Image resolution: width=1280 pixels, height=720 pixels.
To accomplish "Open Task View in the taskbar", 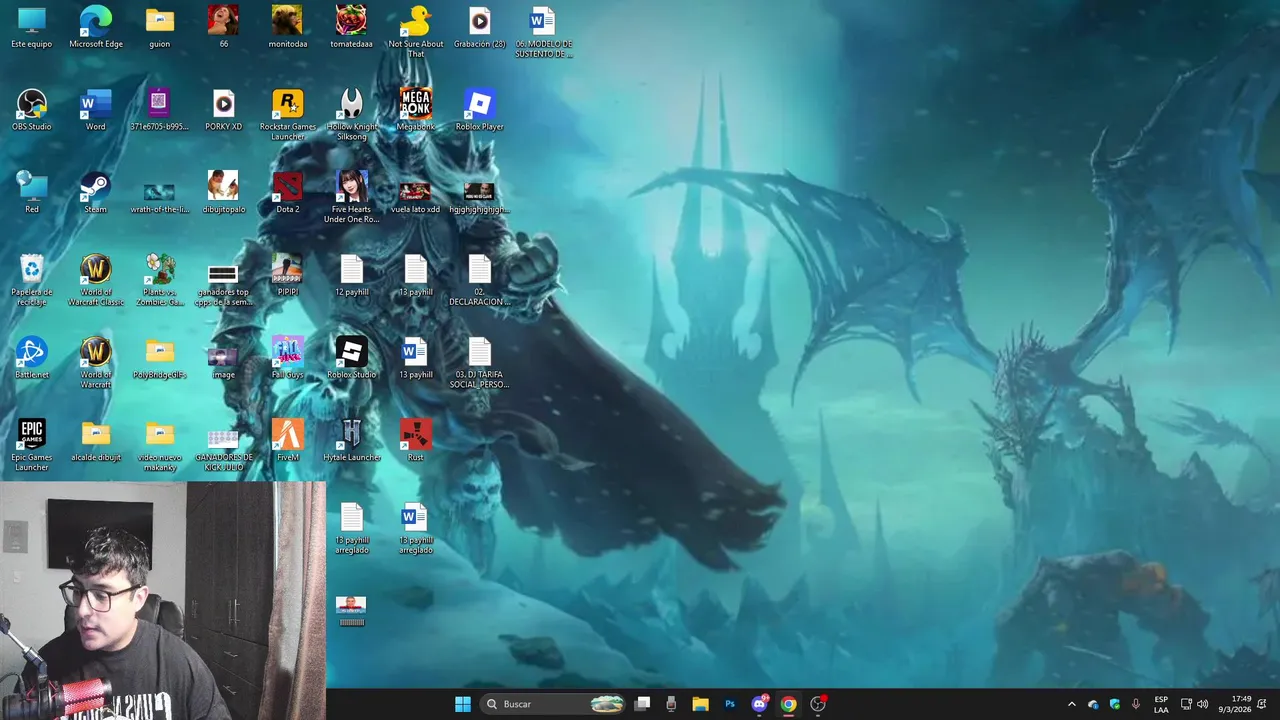I will 643,704.
